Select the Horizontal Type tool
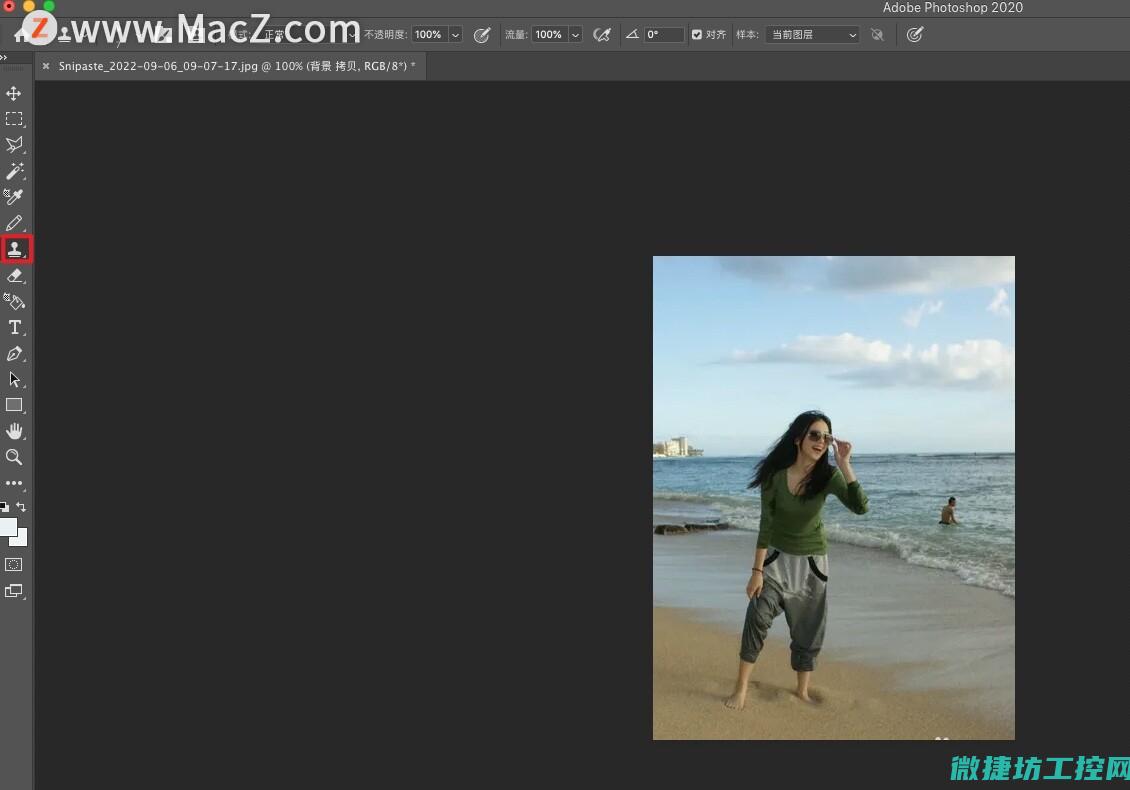The image size is (1130, 790). [14, 327]
